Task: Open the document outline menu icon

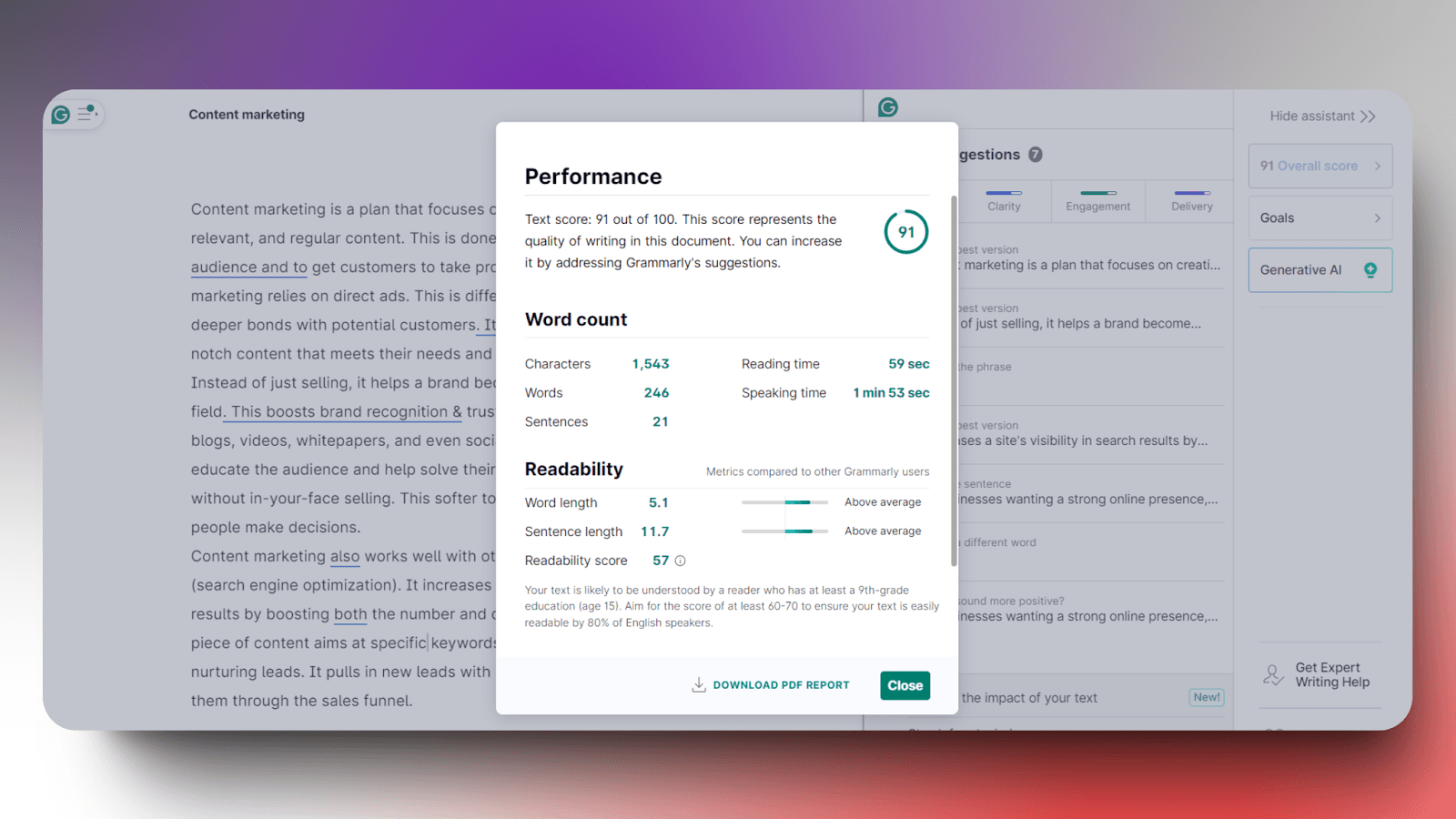Action: (x=87, y=114)
